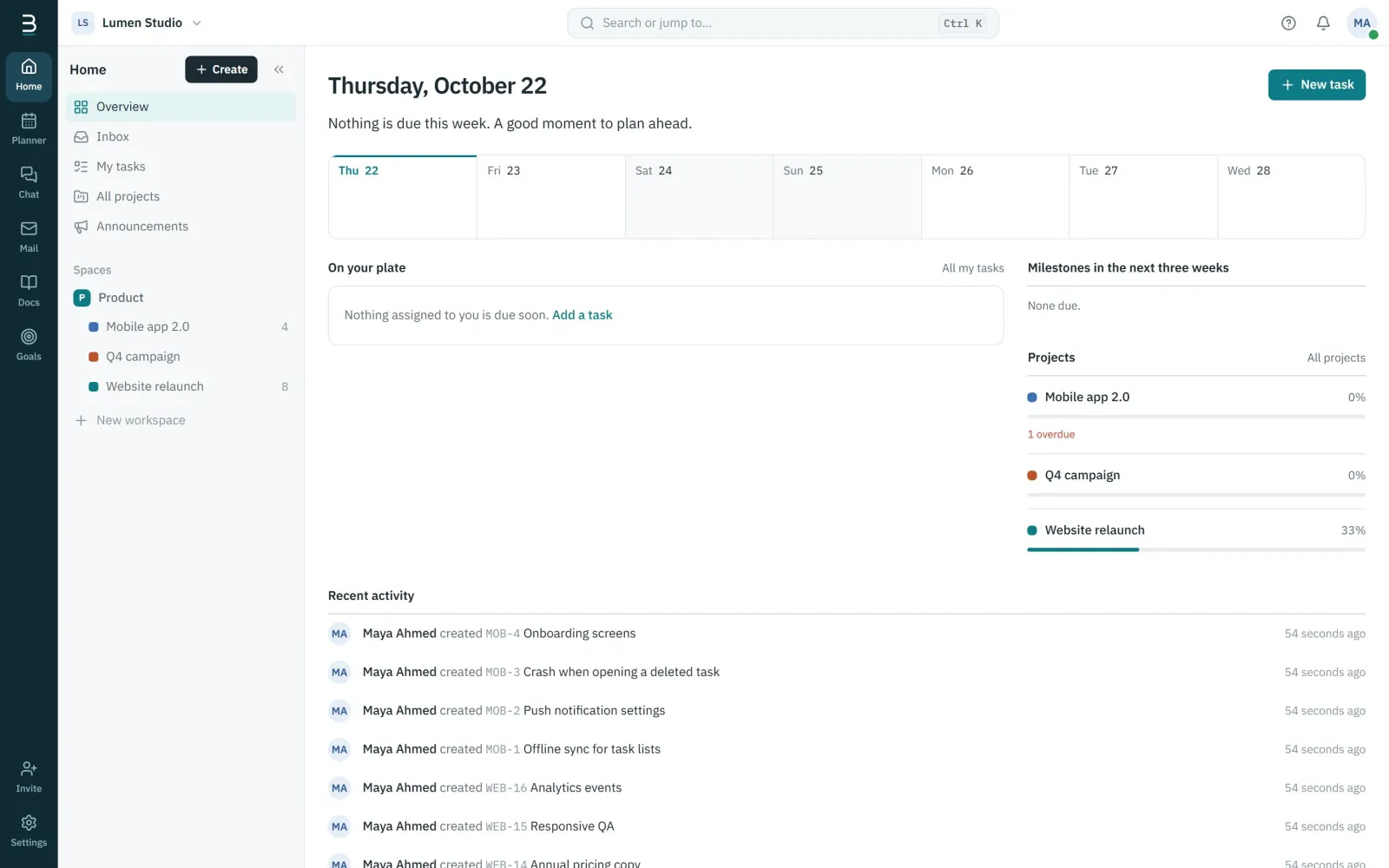
Task: Open Mobile app 2.0 in Projects panel
Action: (x=1087, y=398)
